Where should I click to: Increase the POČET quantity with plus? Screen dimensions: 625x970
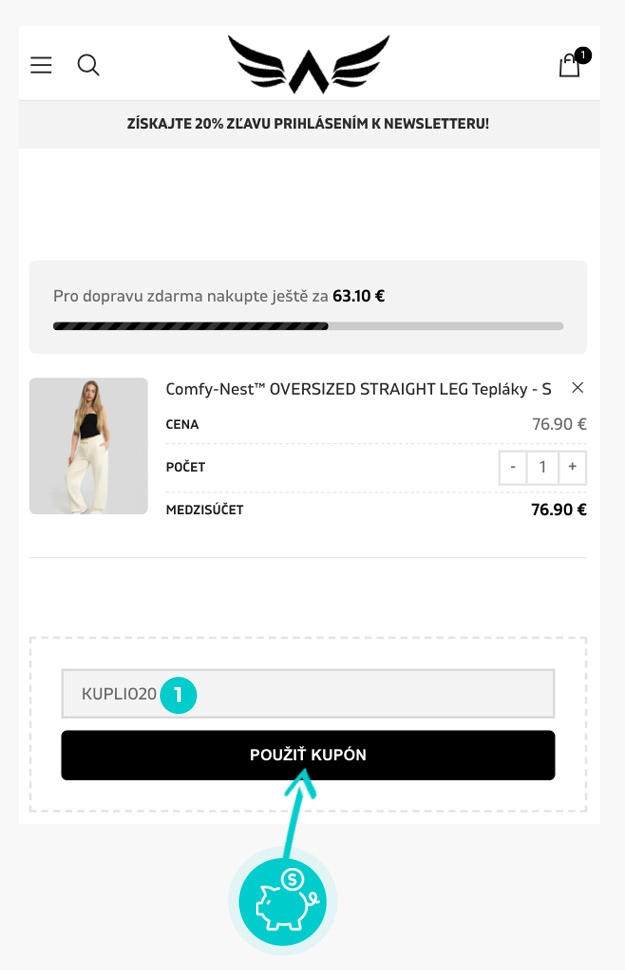pos(571,467)
